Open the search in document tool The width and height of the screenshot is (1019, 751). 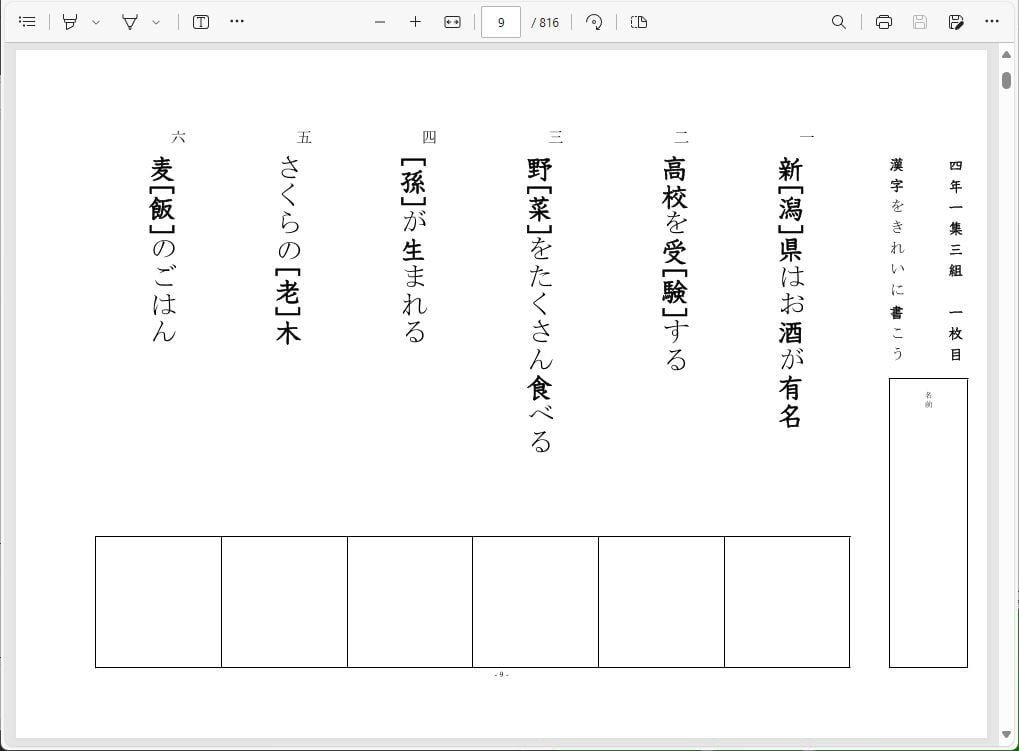[839, 22]
